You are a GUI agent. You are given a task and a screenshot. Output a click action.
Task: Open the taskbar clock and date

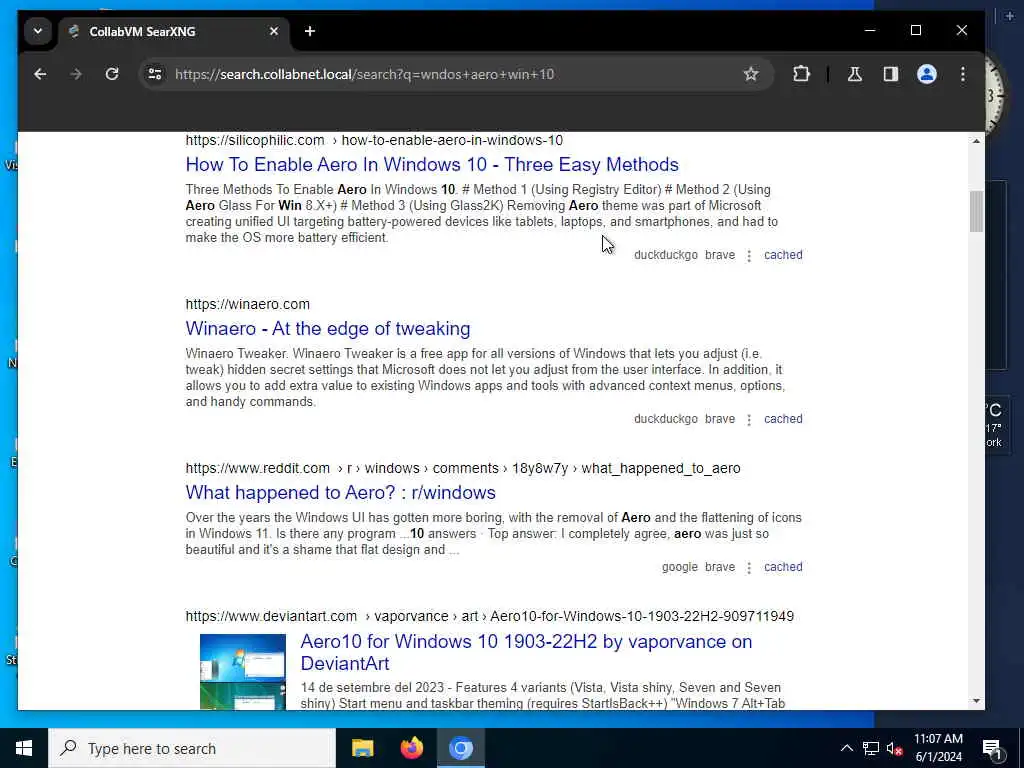[x=938, y=748]
